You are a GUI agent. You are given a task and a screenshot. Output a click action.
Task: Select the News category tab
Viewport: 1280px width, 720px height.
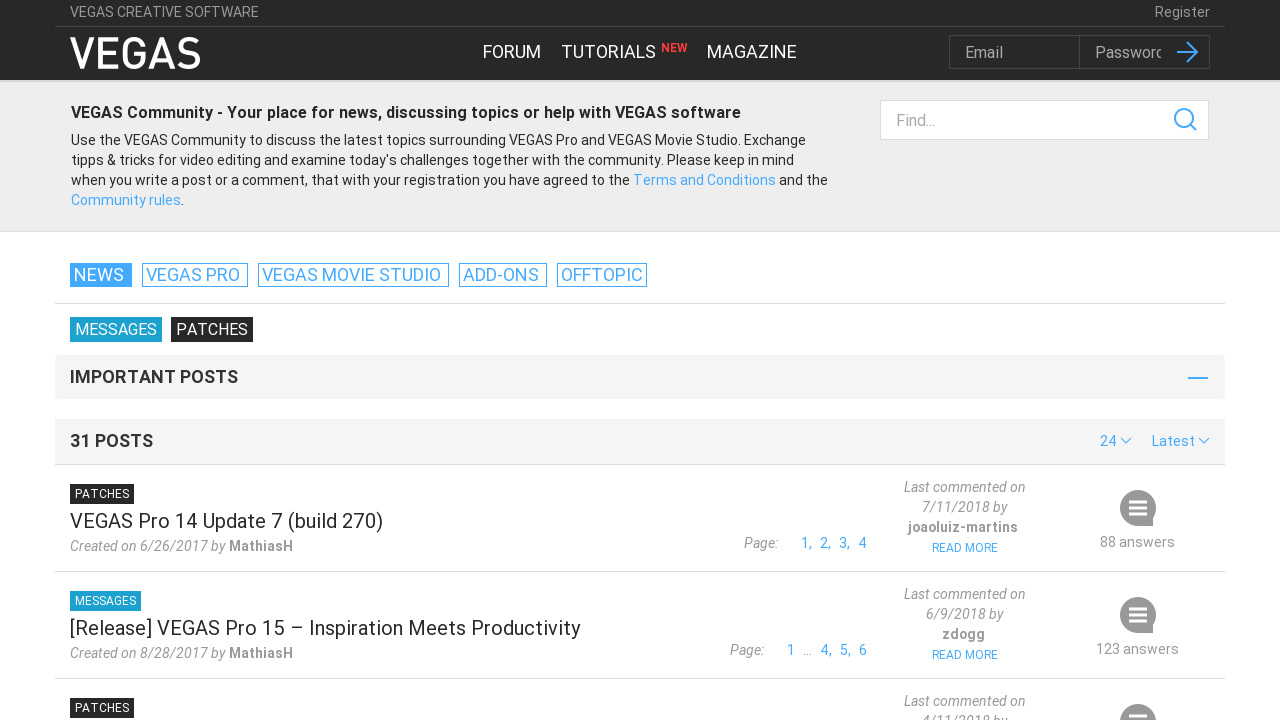(x=101, y=275)
